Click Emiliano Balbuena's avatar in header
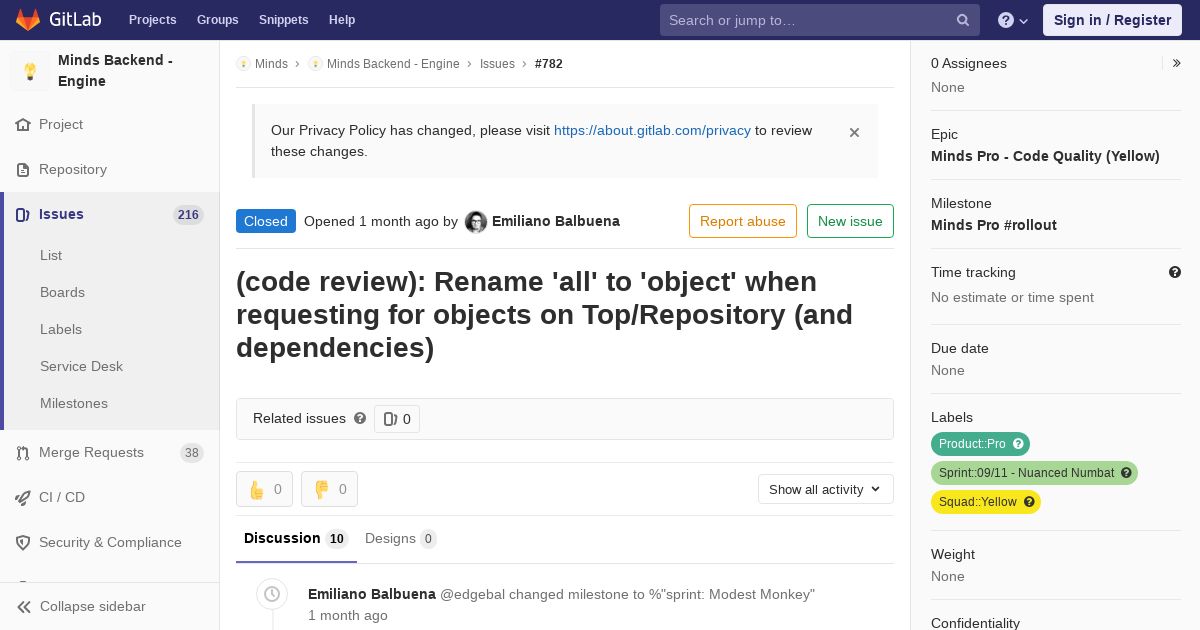The image size is (1200, 630). tap(476, 222)
